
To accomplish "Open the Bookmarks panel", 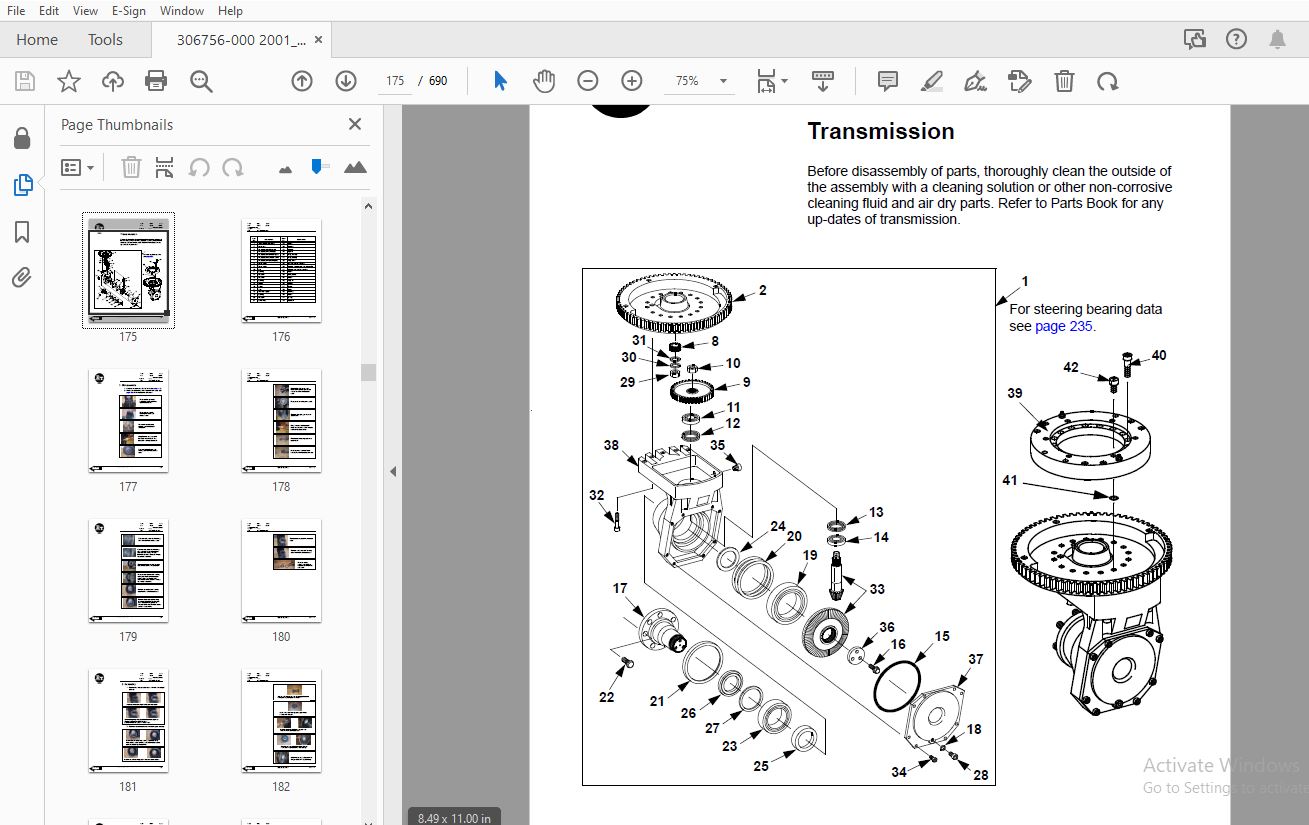I will (22, 232).
